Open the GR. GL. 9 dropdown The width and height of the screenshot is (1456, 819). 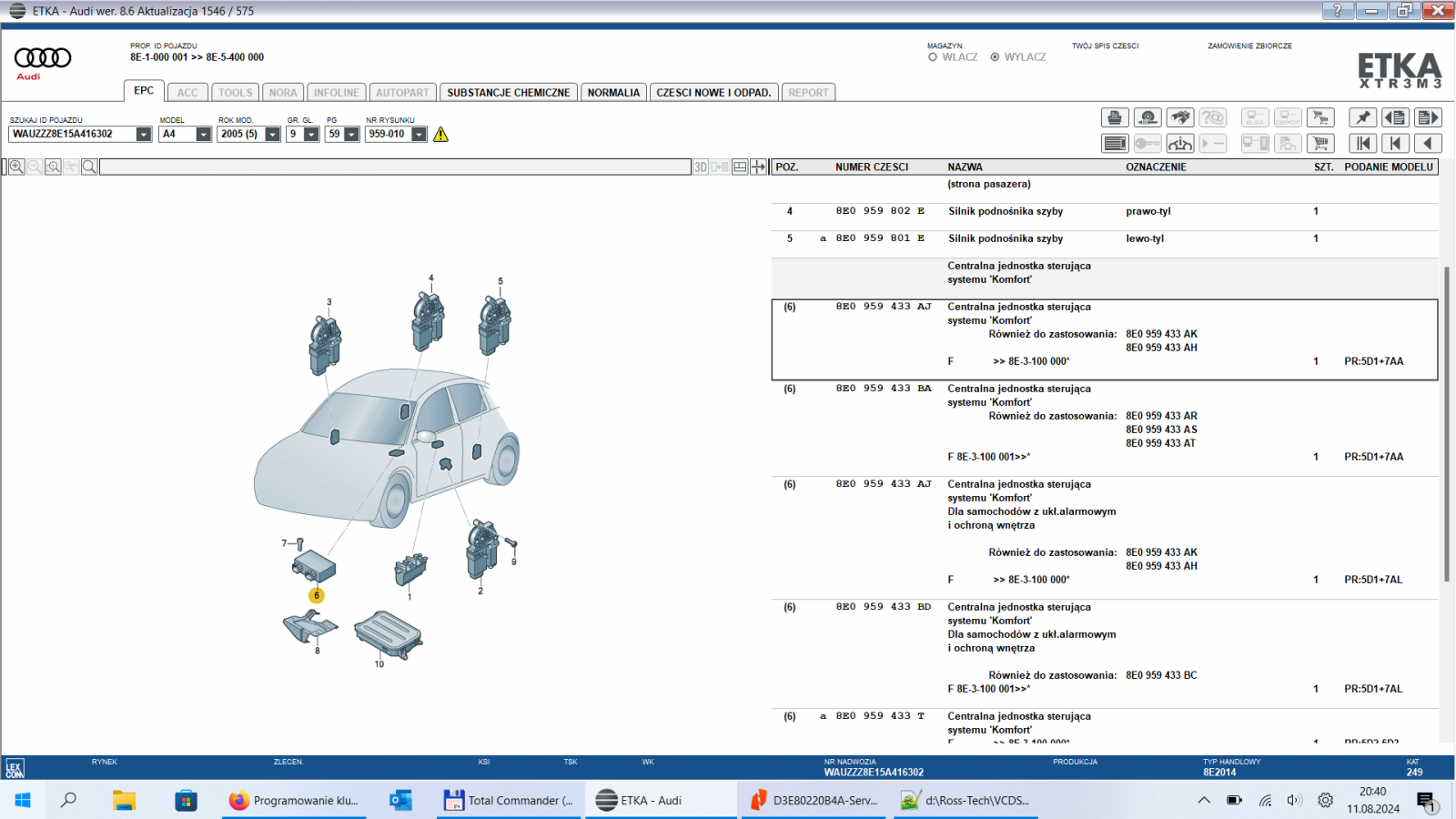(311, 135)
